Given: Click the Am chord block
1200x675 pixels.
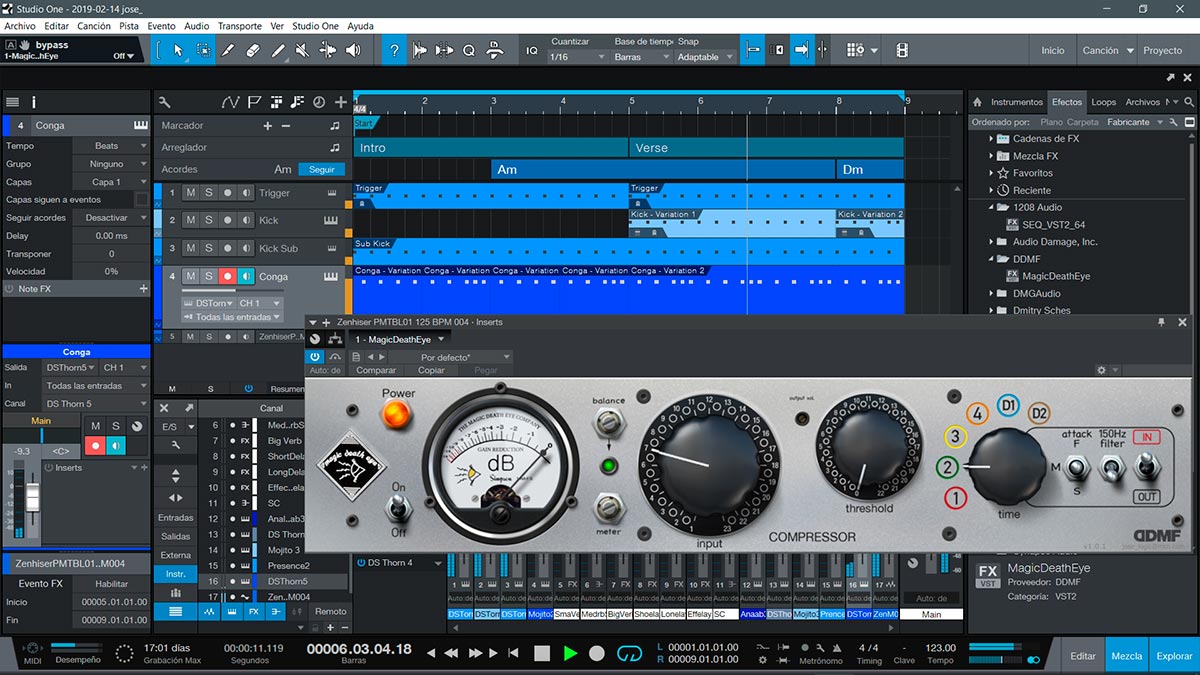Looking at the screenshot, I should coord(664,169).
